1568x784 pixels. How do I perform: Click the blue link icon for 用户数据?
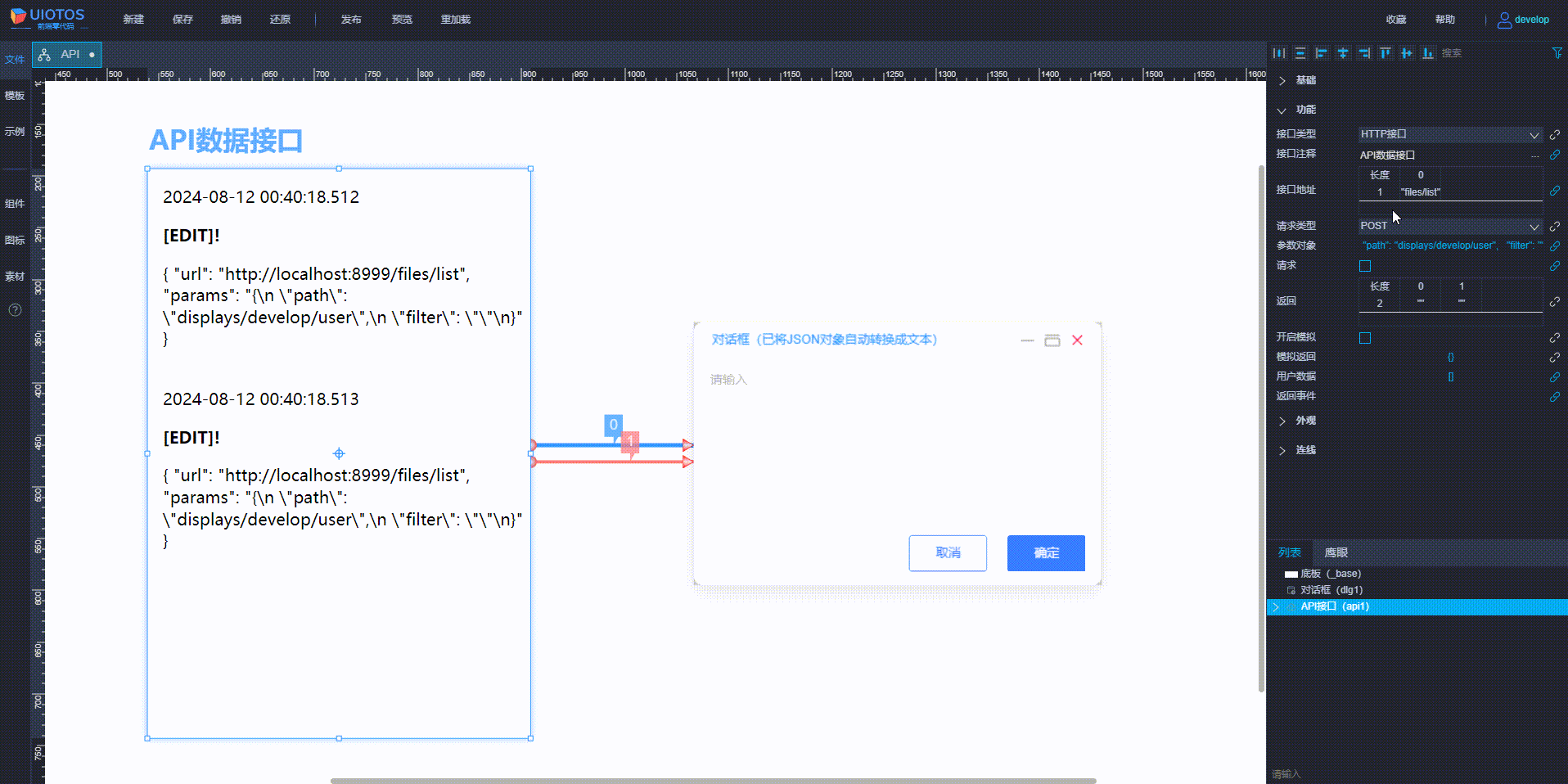[1554, 377]
